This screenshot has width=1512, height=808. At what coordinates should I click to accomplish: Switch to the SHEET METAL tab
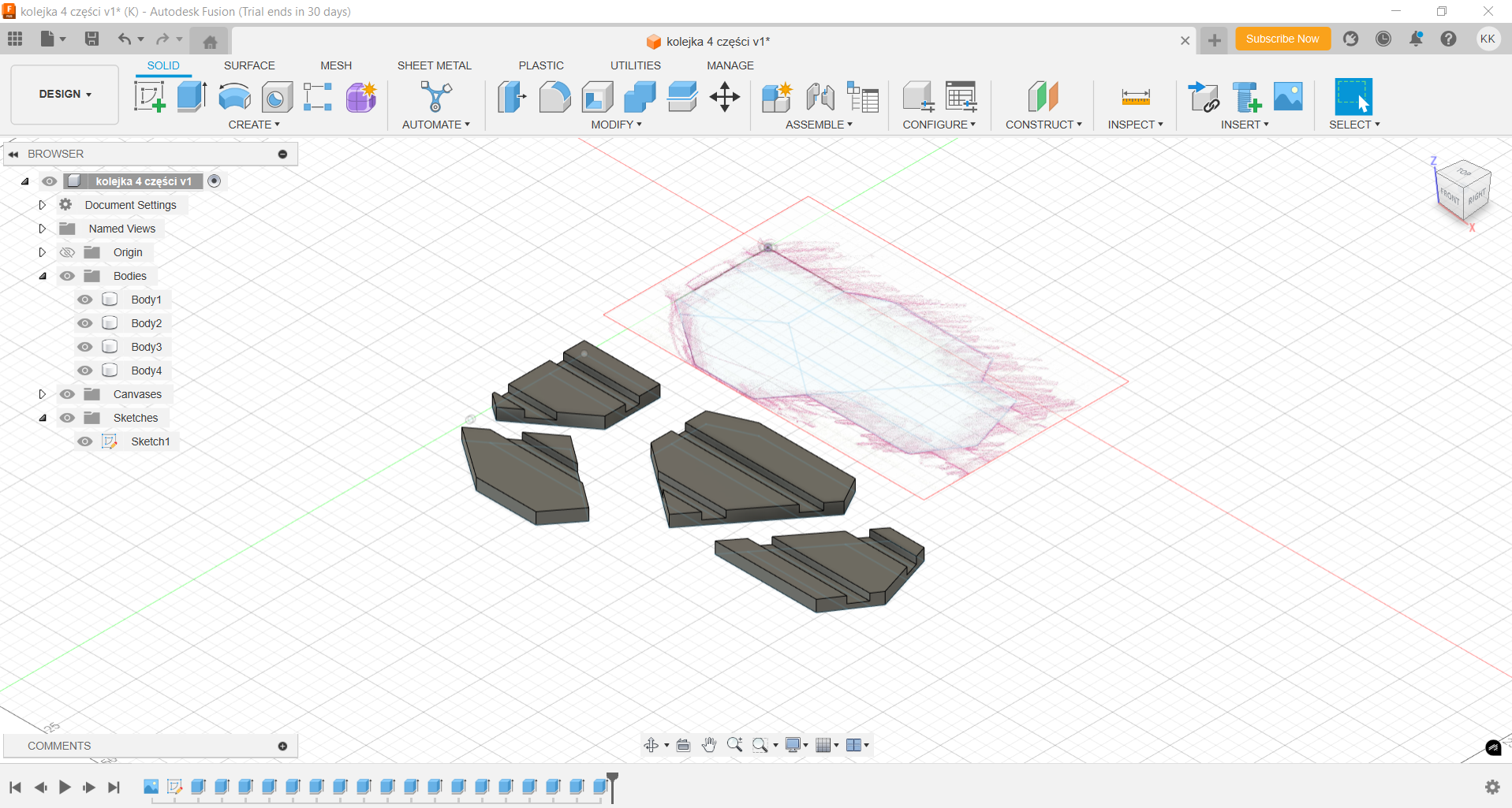[435, 65]
